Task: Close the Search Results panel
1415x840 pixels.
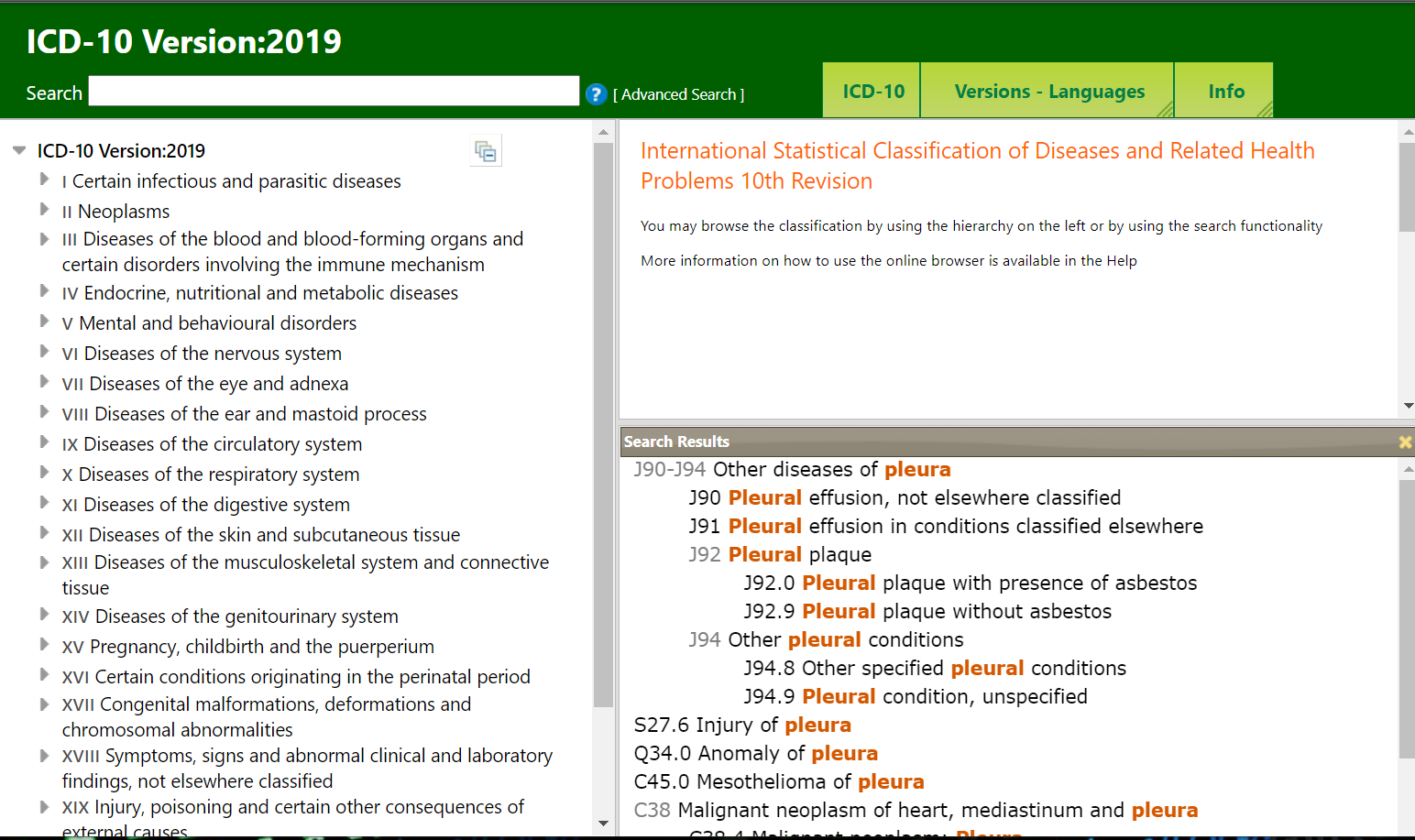Action: [x=1405, y=442]
